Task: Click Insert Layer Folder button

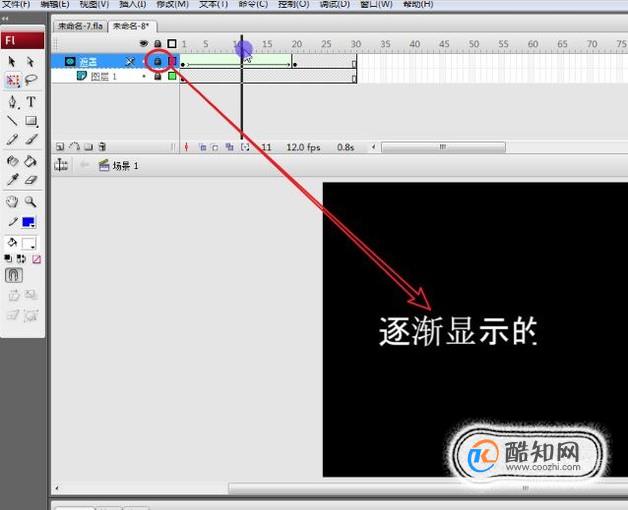Action: click(89, 147)
